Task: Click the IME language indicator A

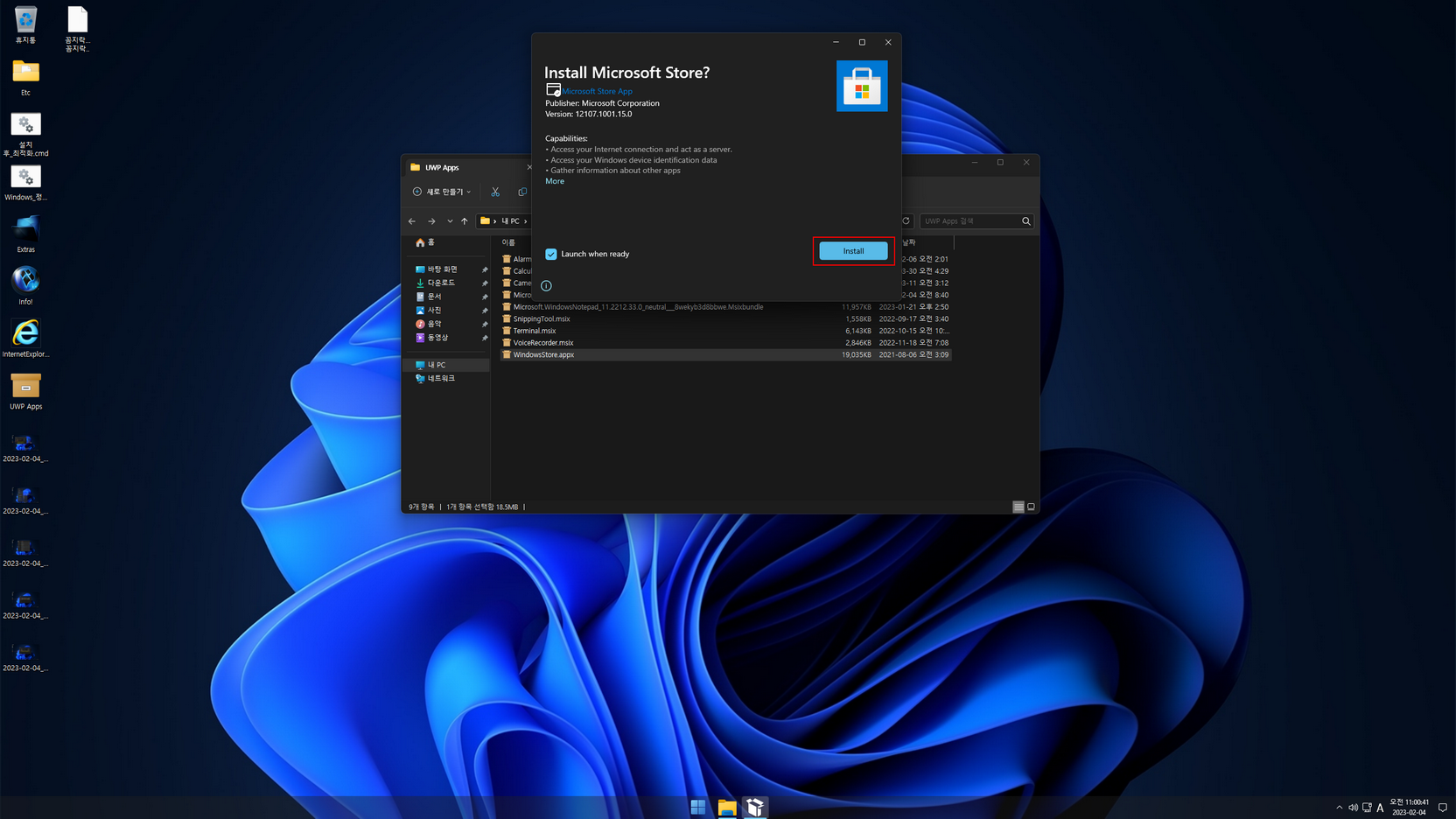Action: (x=1381, y=808)
